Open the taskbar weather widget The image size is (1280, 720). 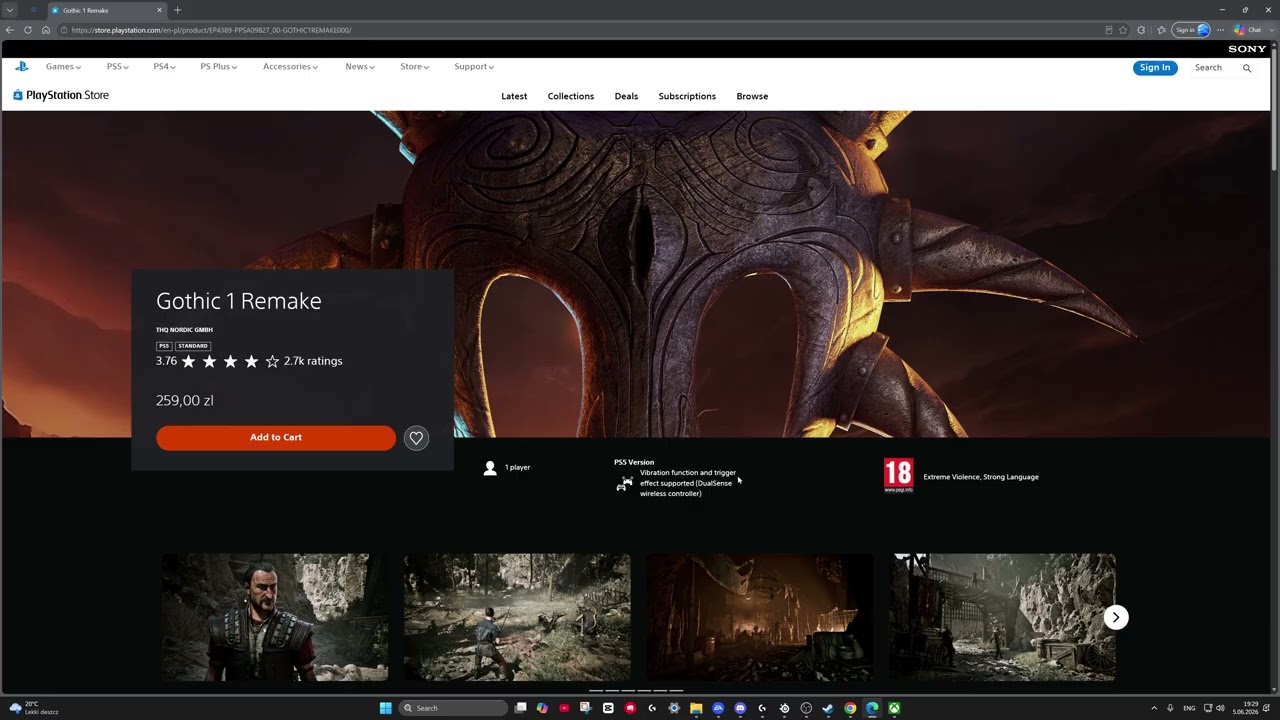(33, 708)
